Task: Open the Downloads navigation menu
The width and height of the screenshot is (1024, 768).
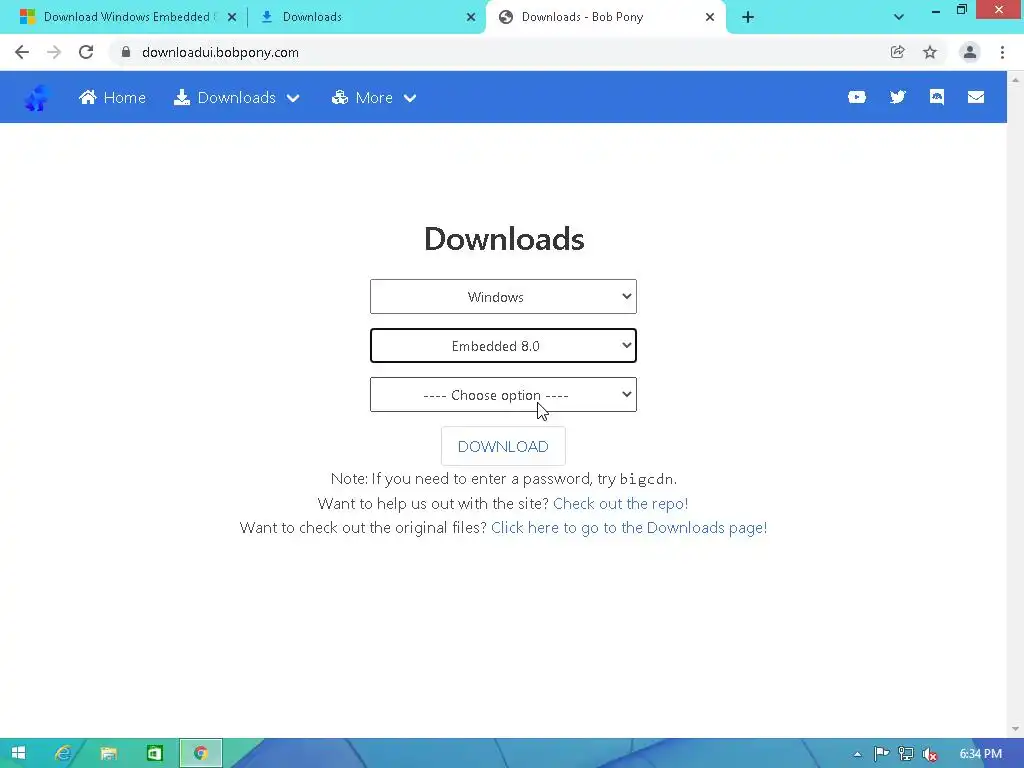Action: tap(236, 97)
